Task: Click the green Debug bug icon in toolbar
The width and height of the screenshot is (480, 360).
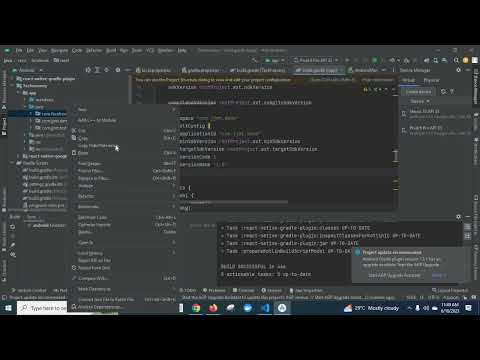Action: pos(375,60)
